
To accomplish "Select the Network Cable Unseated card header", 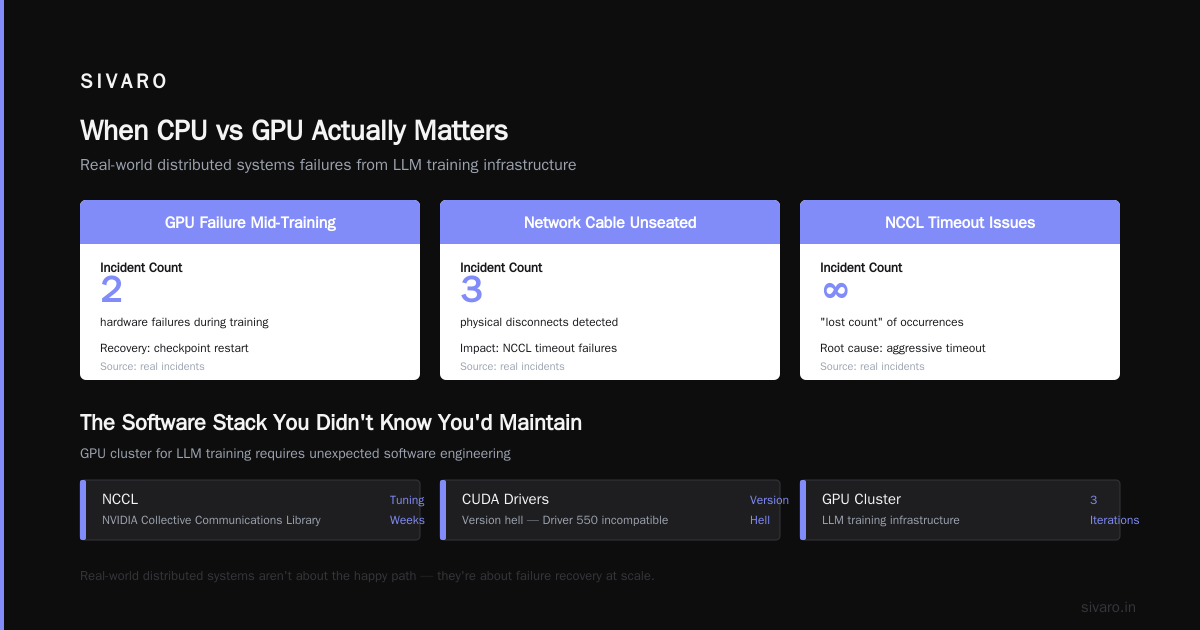I will (x=610, y=222).
